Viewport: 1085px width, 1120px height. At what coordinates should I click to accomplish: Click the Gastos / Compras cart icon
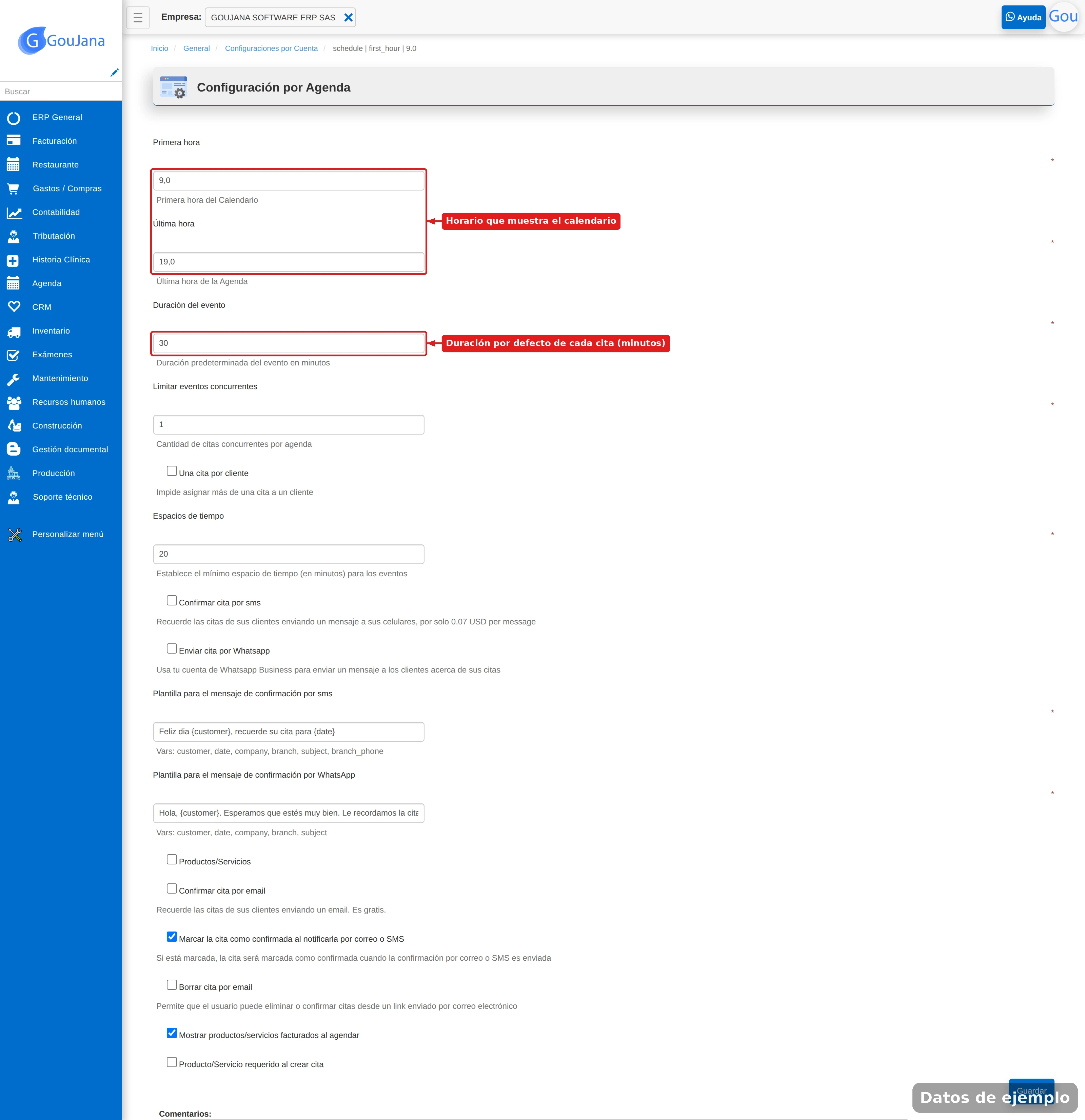pos(14,188)
